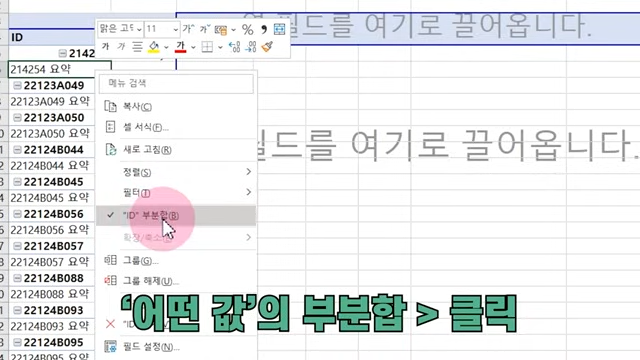Toggle italic formatting (slanted 가) in mini toolbar

121,47
